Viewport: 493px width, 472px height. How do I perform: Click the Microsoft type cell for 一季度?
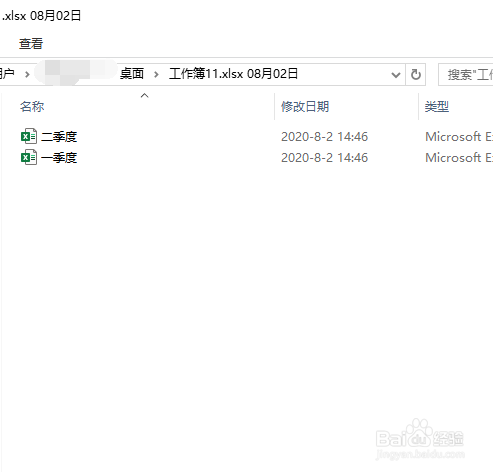pos(459,158)
